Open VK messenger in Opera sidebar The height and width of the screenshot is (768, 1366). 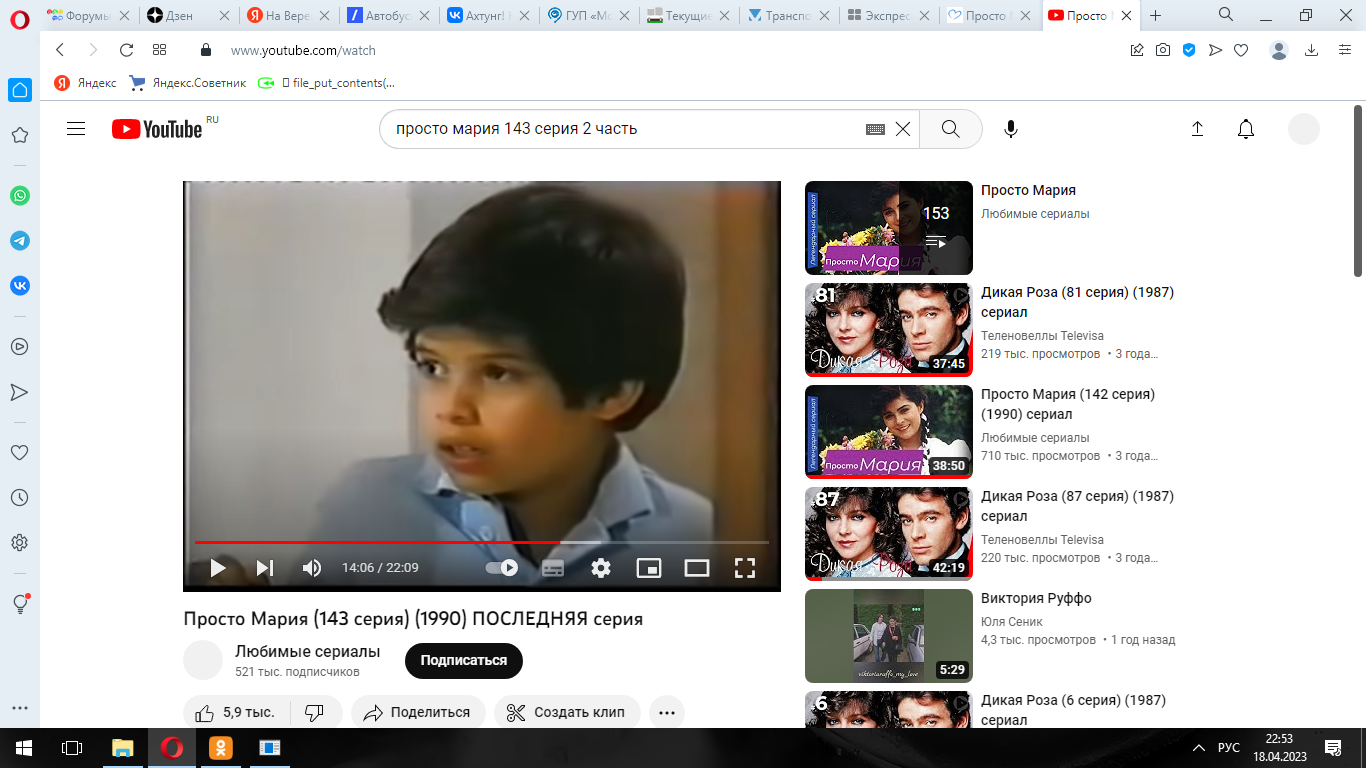click(20, 286)
